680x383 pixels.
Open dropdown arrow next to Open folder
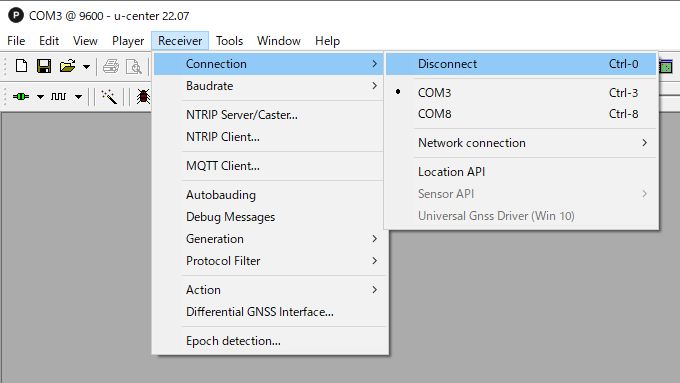pos(86,67)
